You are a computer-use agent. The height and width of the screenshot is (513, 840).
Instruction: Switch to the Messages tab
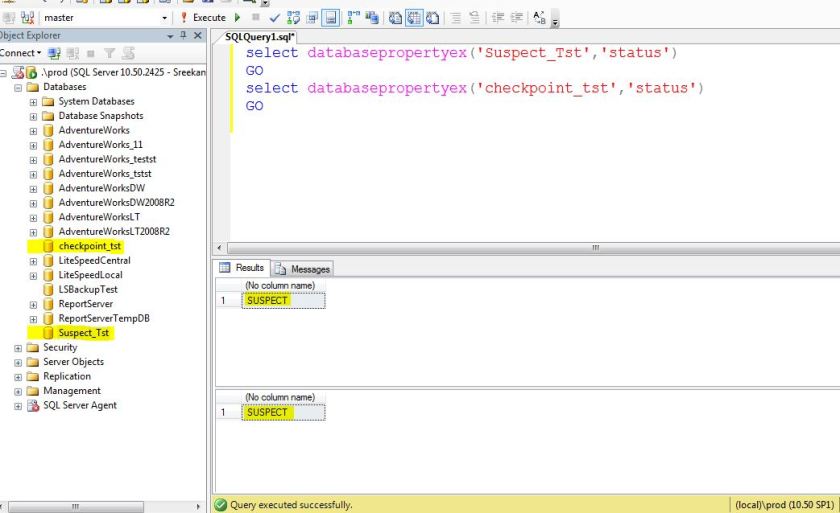click(303, 269)
